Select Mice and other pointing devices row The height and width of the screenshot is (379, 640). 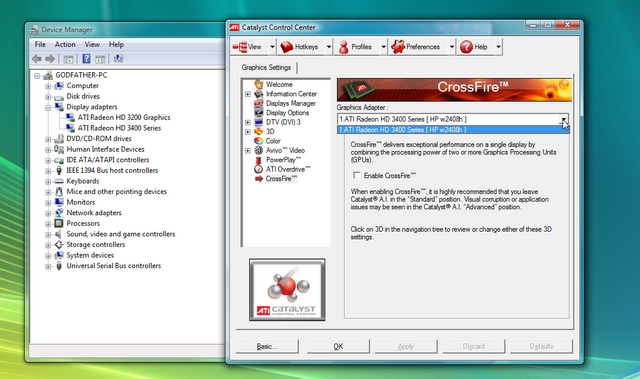pos(117,192)
